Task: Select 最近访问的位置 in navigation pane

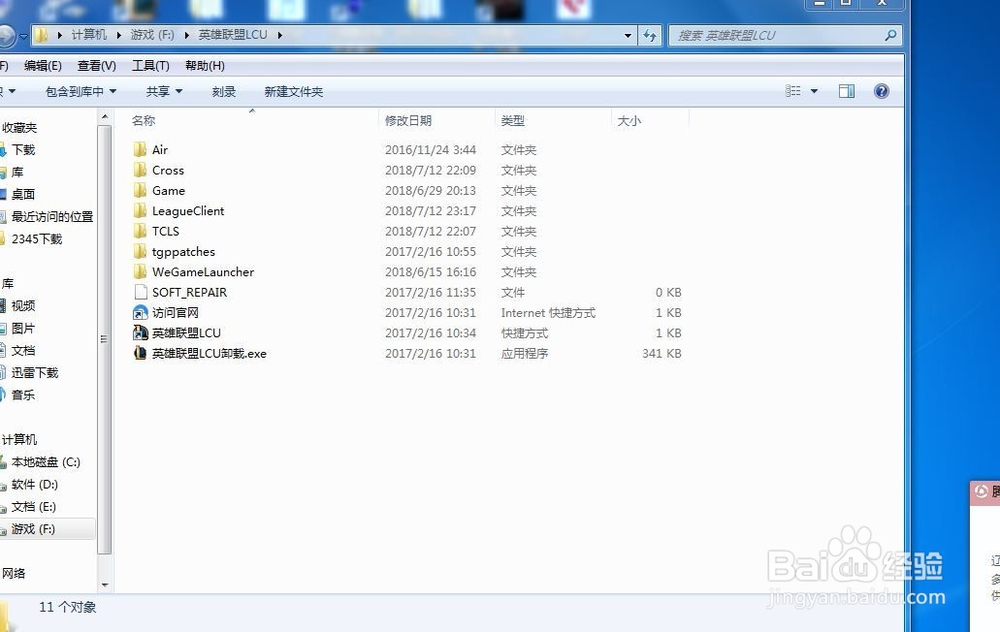Action: (x=52, y=217)
